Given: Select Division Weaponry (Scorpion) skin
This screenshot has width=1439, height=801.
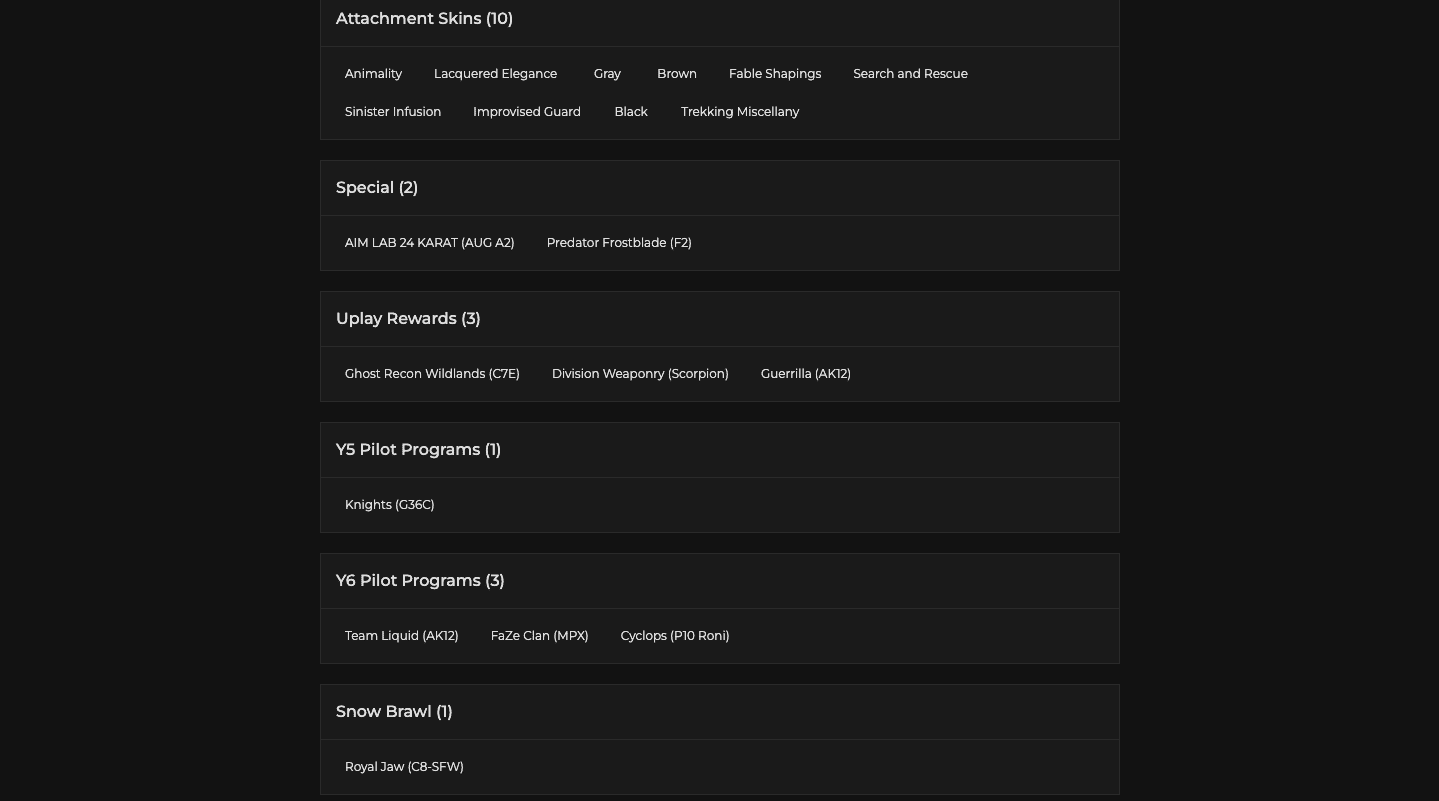Looking at the screenshot, I should 640,374.
